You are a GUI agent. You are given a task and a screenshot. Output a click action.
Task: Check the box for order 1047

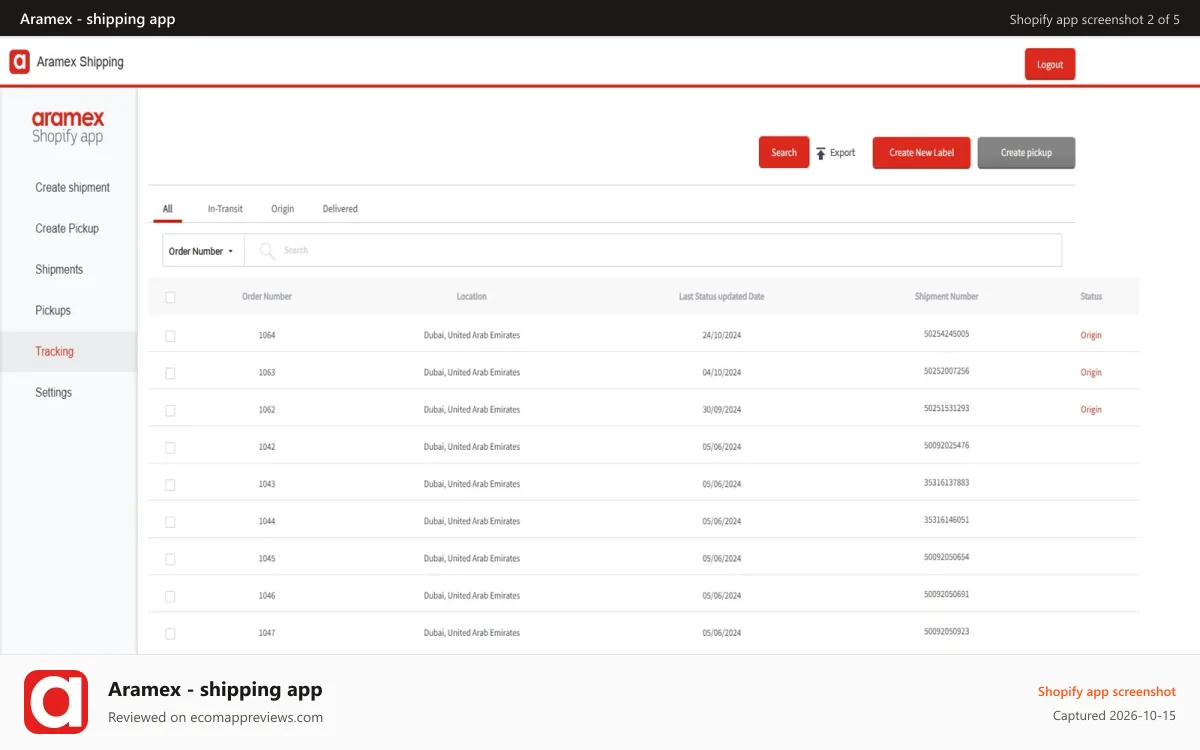click(170, 633)
